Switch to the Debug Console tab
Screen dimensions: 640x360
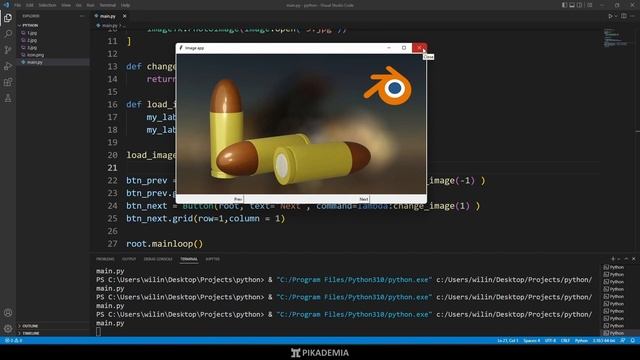point(158,259)
